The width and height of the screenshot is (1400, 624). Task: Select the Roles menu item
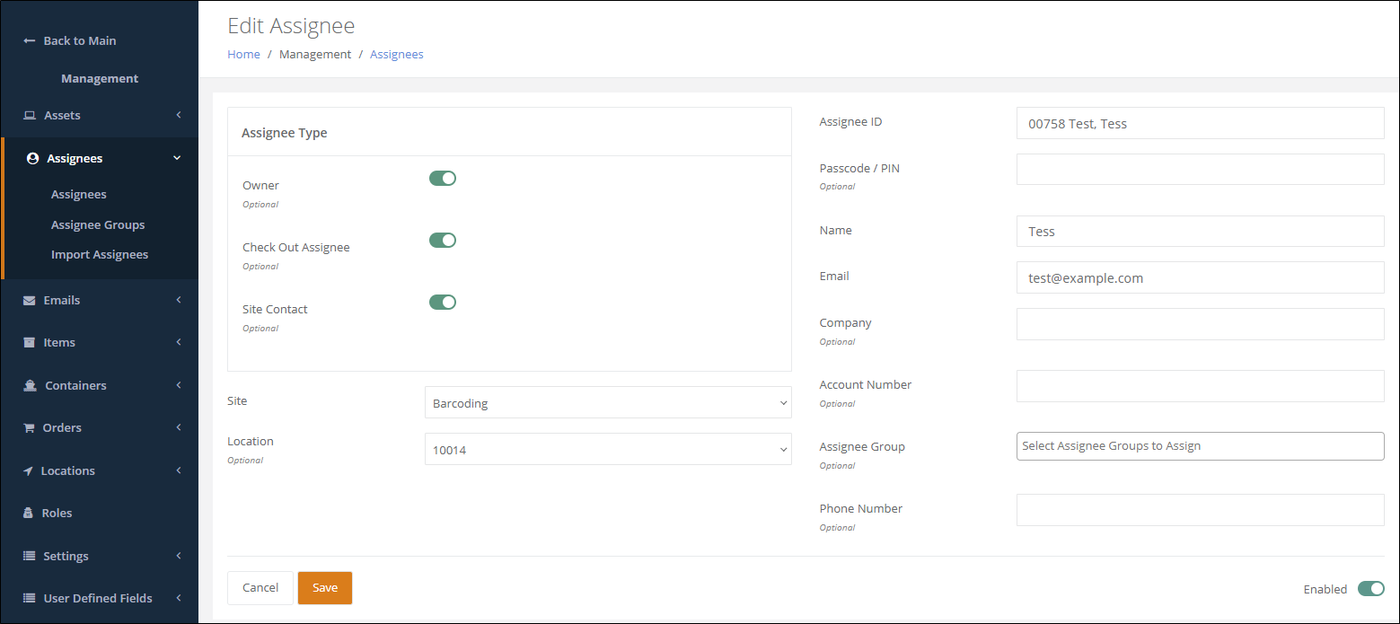coord(57,513)
